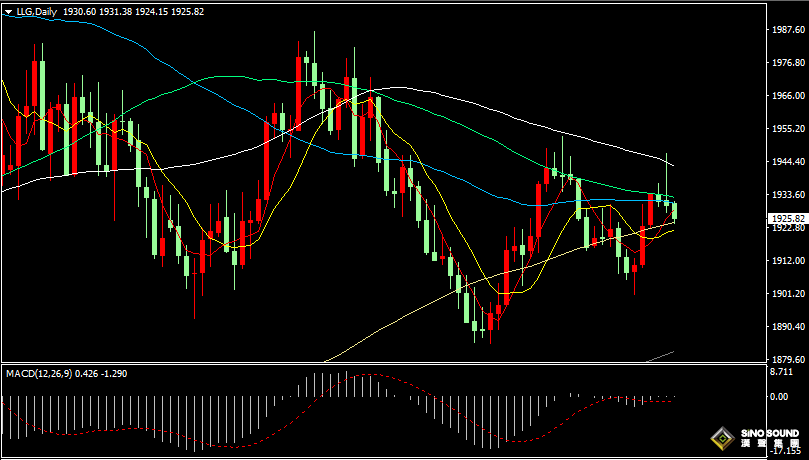Click the 1879.60 price axis label
The width and height of the screenshot is (809, 460).
coord(788,360)
